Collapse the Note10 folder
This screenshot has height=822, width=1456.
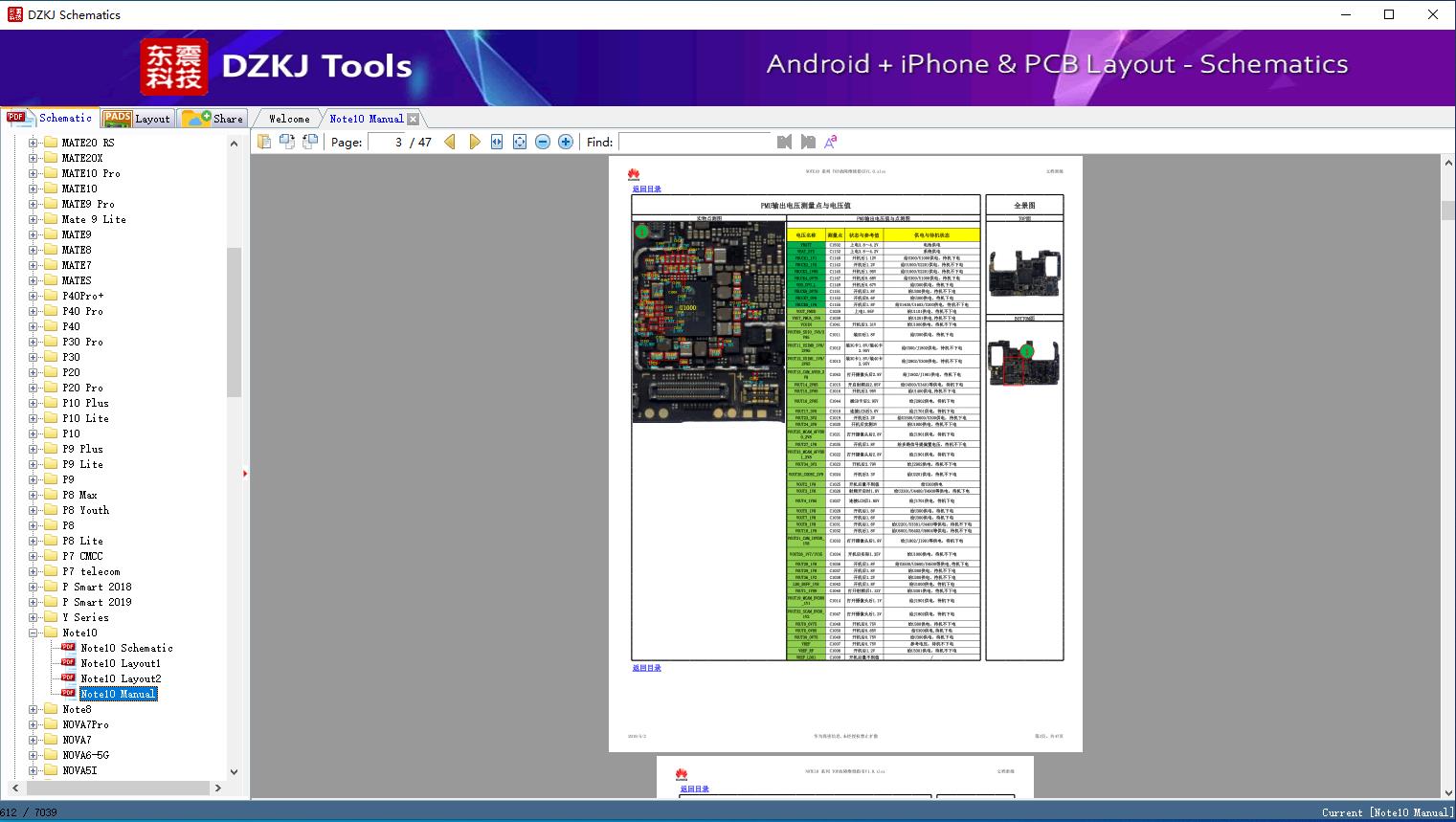point(34,633)
